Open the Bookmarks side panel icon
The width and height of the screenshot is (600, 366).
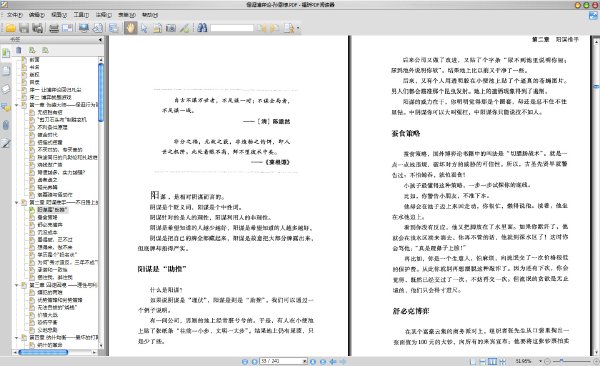6,53
